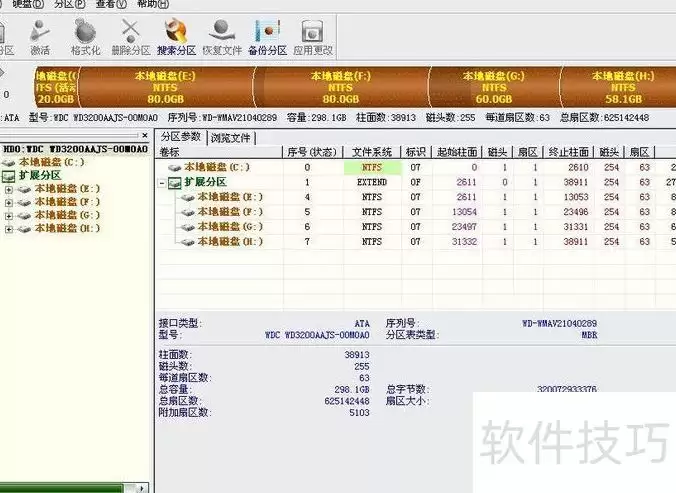This screenshot has height=493, width=676.
Task: Click drive icon in table row 本地磁盘(E:)
Action: point(188,198)
